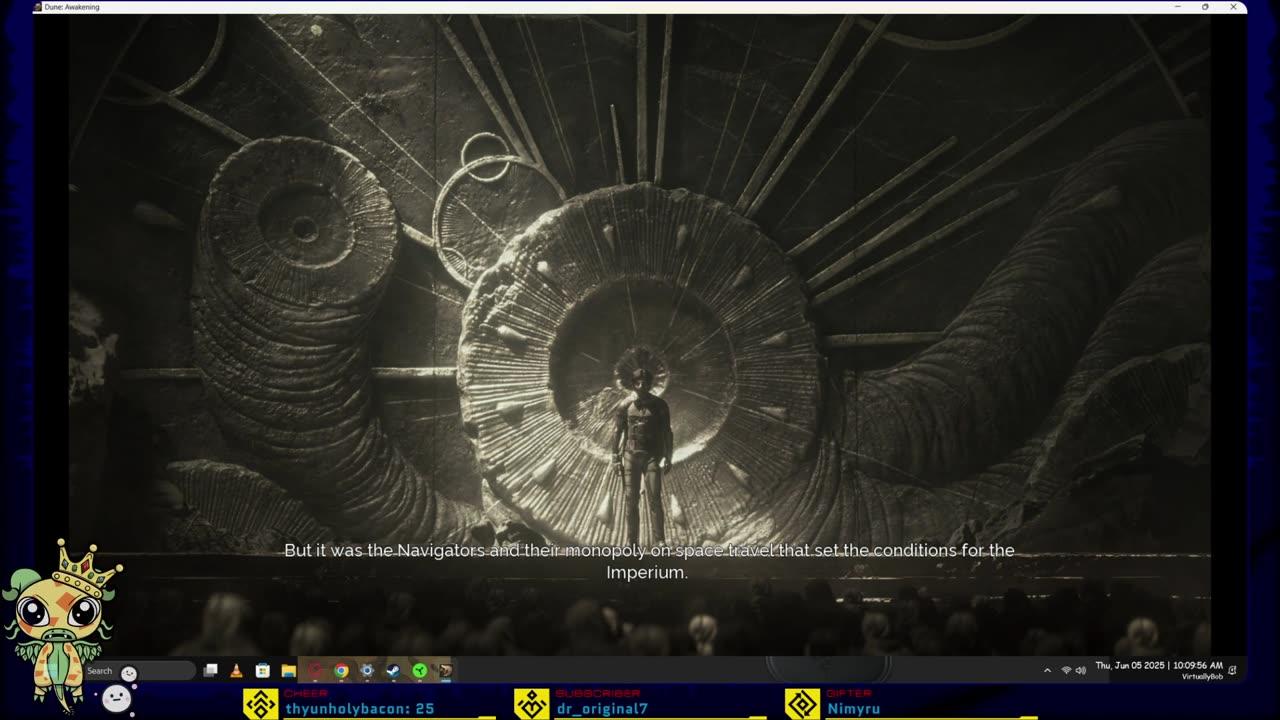Image resolution: width=1280 pixels, height=720 pixels.
Task: Click the VirtuallyBob label in taskbar
Action: click(1202, 677)
